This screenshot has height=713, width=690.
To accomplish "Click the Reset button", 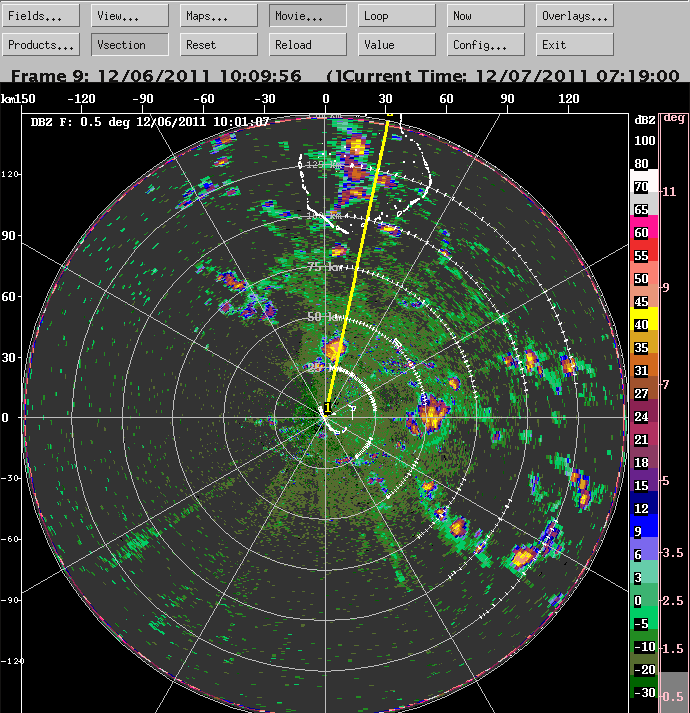I will pos(219,45).
